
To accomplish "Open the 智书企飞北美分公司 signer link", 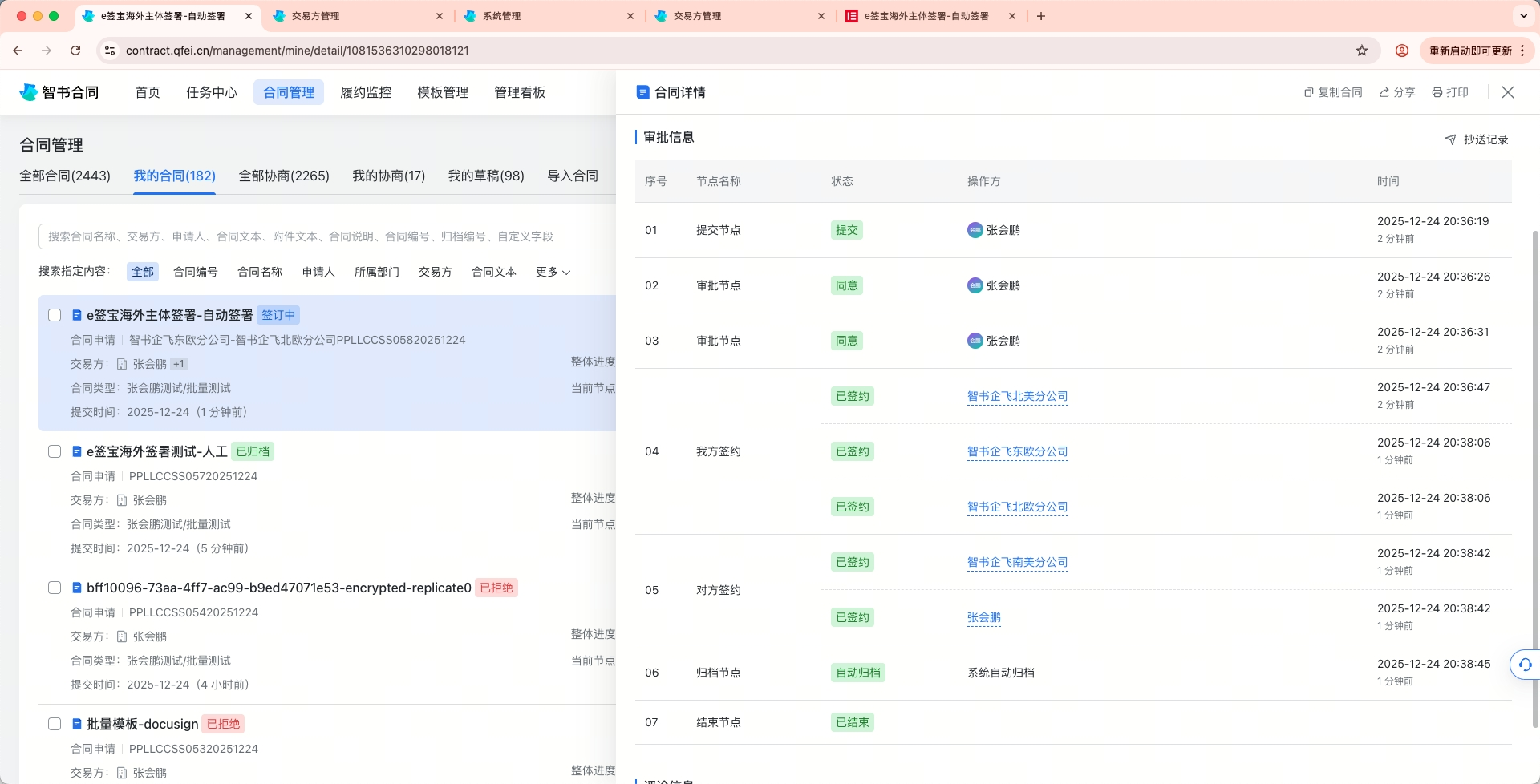I will (x=1017, y=396).
